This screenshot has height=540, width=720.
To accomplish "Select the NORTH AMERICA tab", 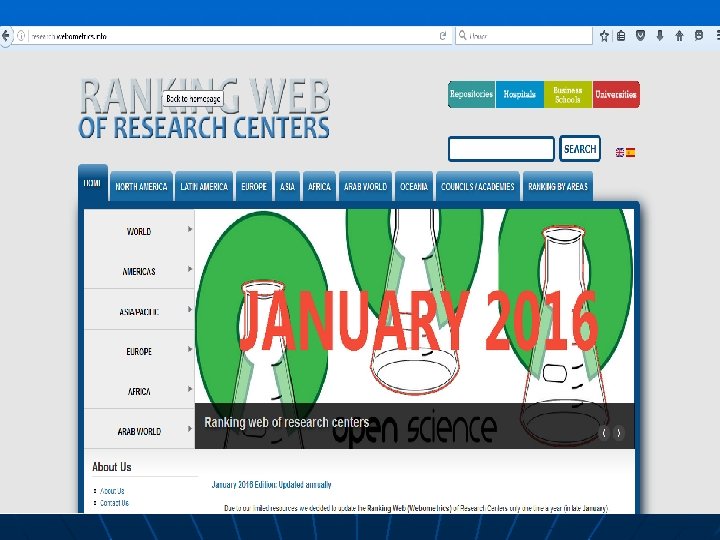I will tap(141, 186).
